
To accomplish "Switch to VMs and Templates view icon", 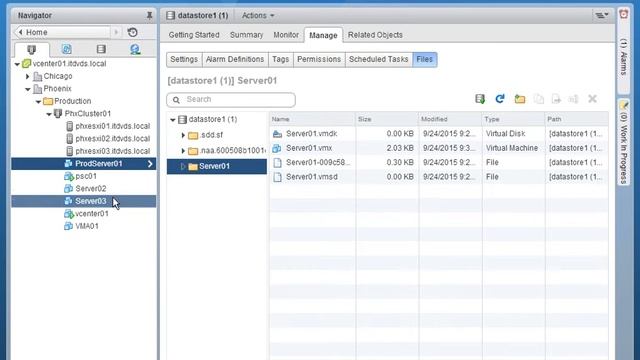I will (x=67, y=49).
